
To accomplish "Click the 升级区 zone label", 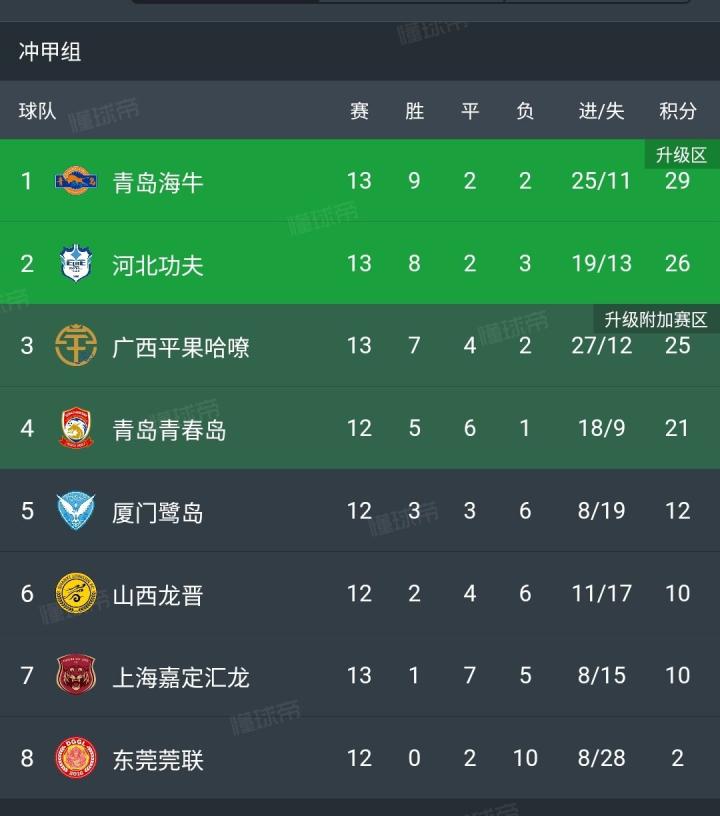I will pyautogui.click(x=681, y=155).
